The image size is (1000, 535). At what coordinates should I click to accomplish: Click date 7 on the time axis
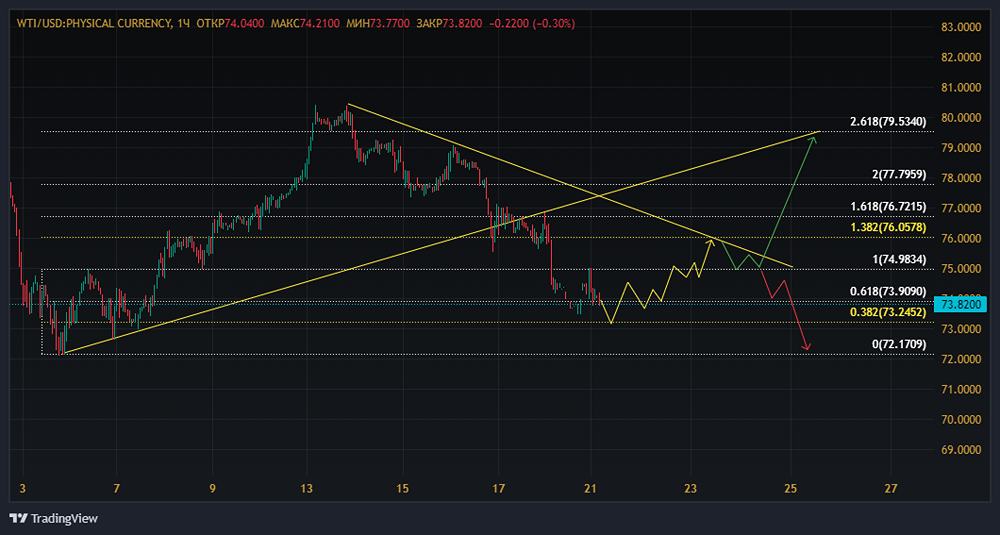116,488
